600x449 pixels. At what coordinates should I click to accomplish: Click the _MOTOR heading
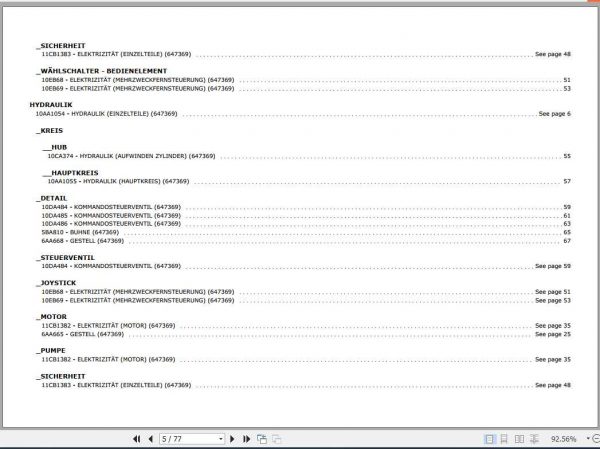51,317
